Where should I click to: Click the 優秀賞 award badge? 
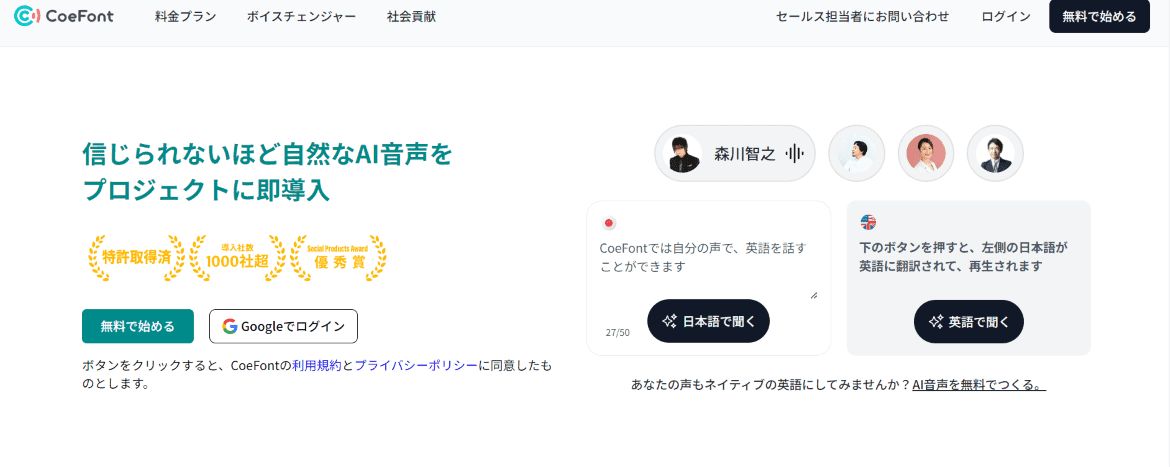click(338, 258)
